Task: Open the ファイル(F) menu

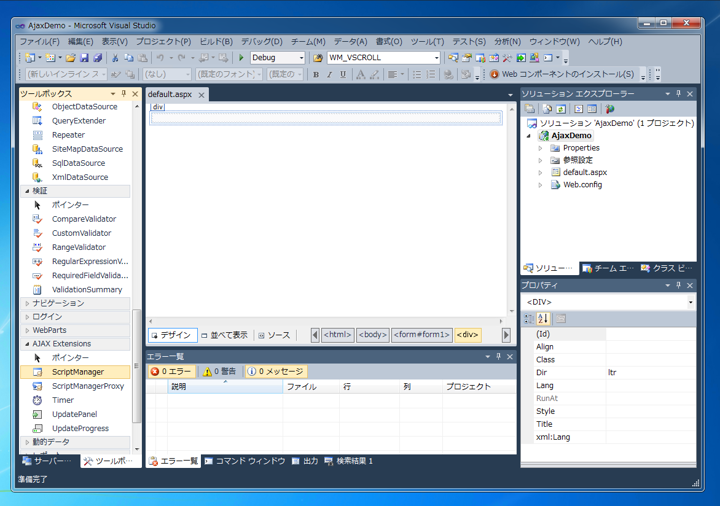Action: pos(39,42)
